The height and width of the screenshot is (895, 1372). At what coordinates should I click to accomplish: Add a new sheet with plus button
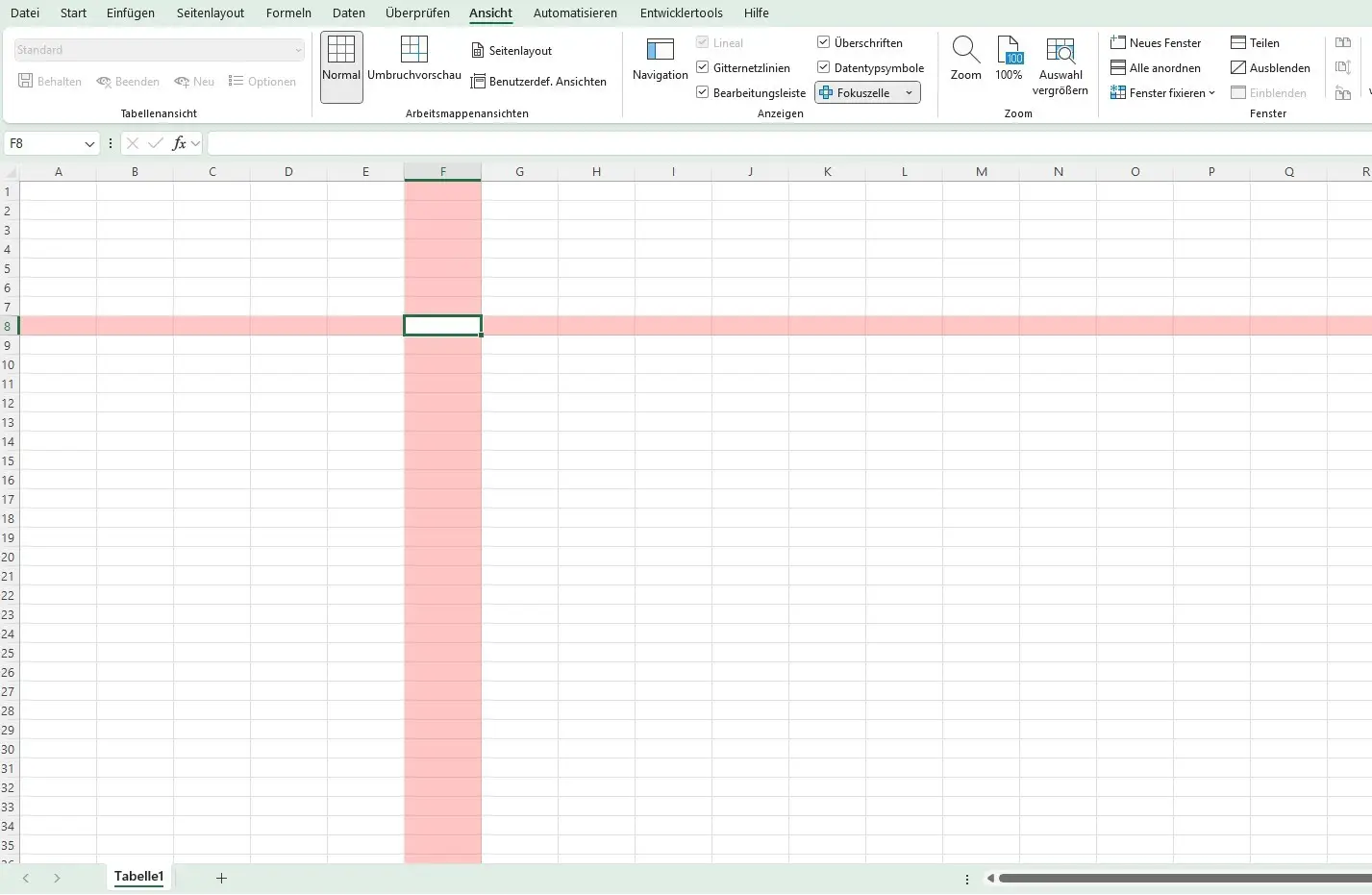point(221,878)
